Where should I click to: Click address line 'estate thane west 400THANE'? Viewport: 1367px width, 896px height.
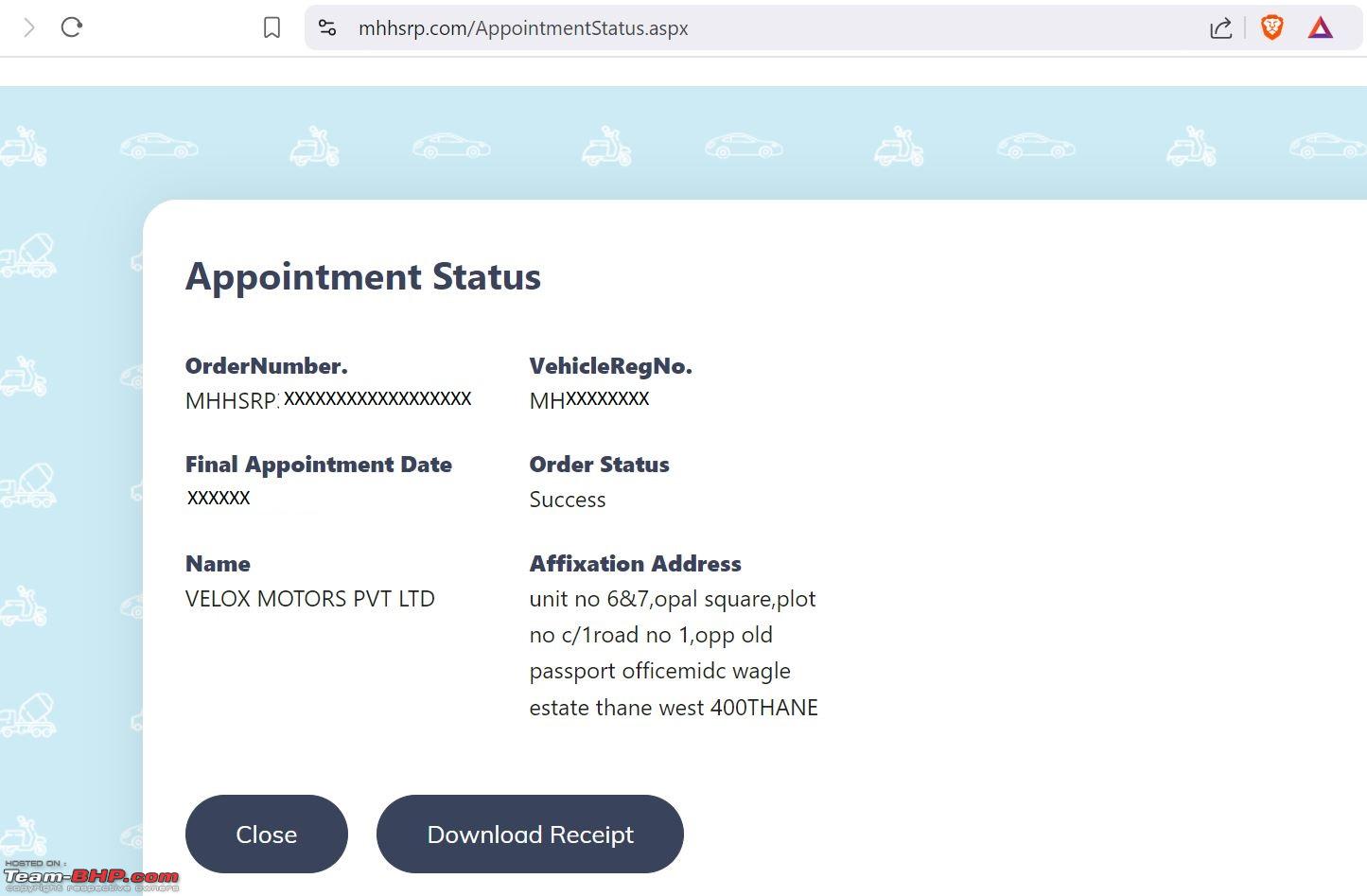[674, 708]
